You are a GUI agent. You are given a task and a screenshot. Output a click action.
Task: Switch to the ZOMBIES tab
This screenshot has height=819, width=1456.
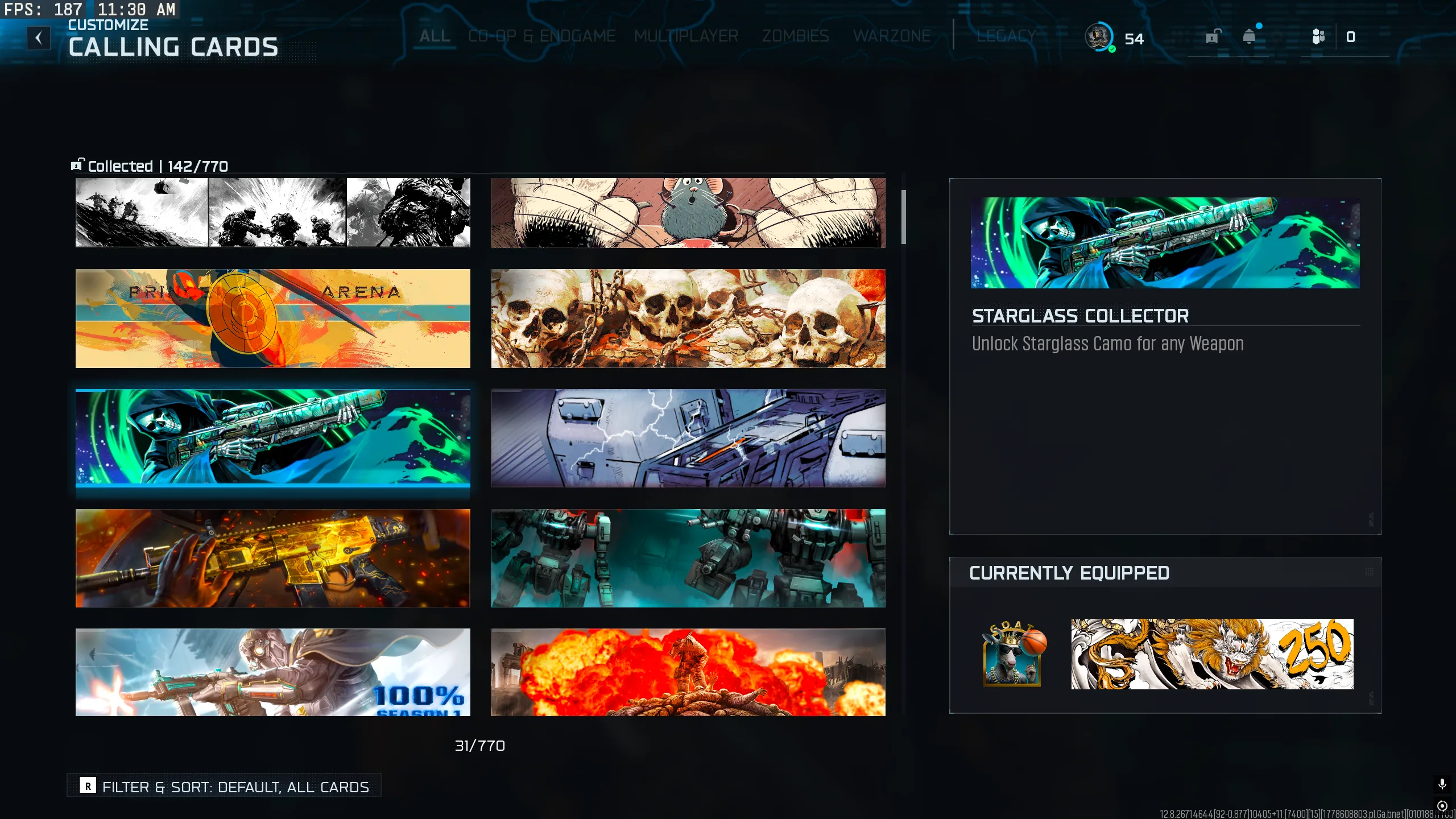coord(795,36)
